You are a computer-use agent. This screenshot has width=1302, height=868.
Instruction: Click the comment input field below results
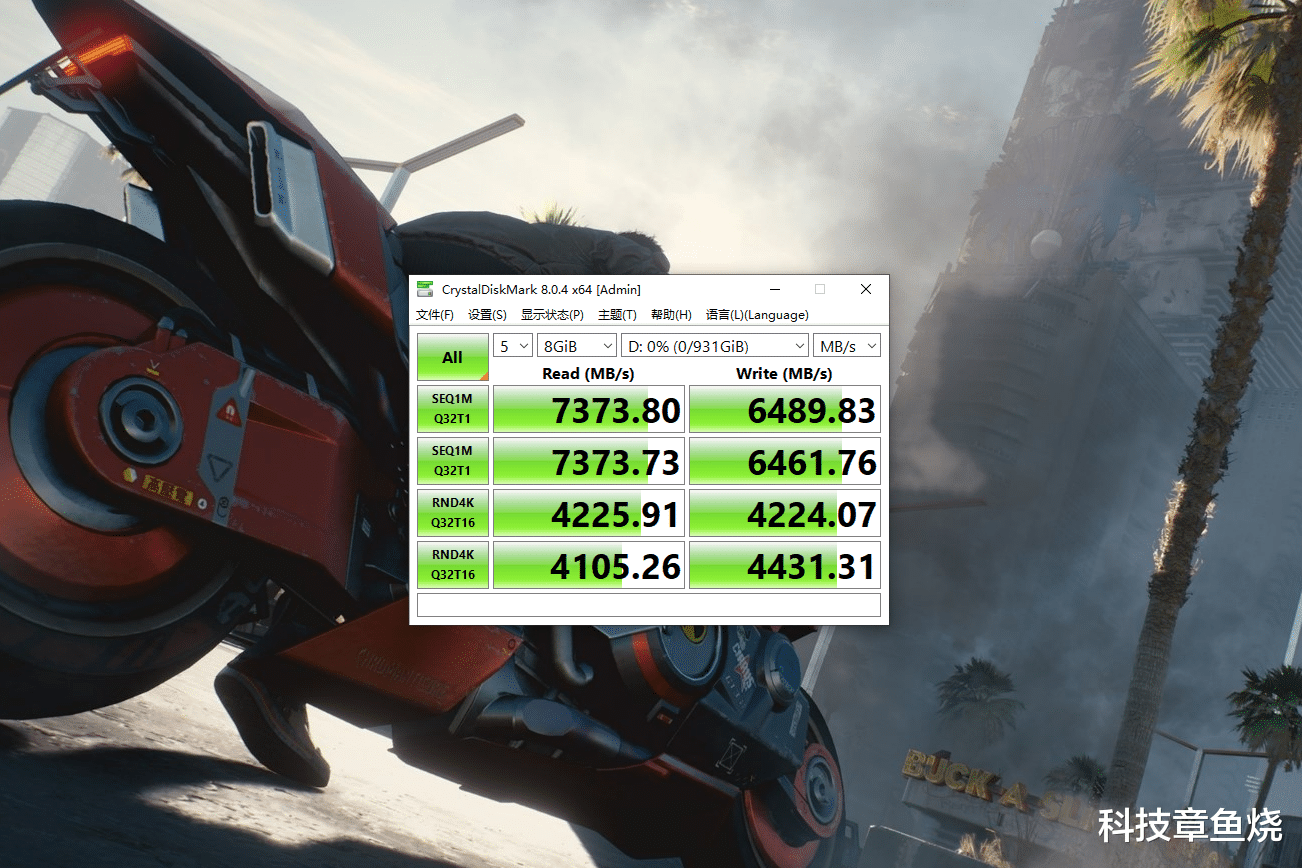click(648, 604)
